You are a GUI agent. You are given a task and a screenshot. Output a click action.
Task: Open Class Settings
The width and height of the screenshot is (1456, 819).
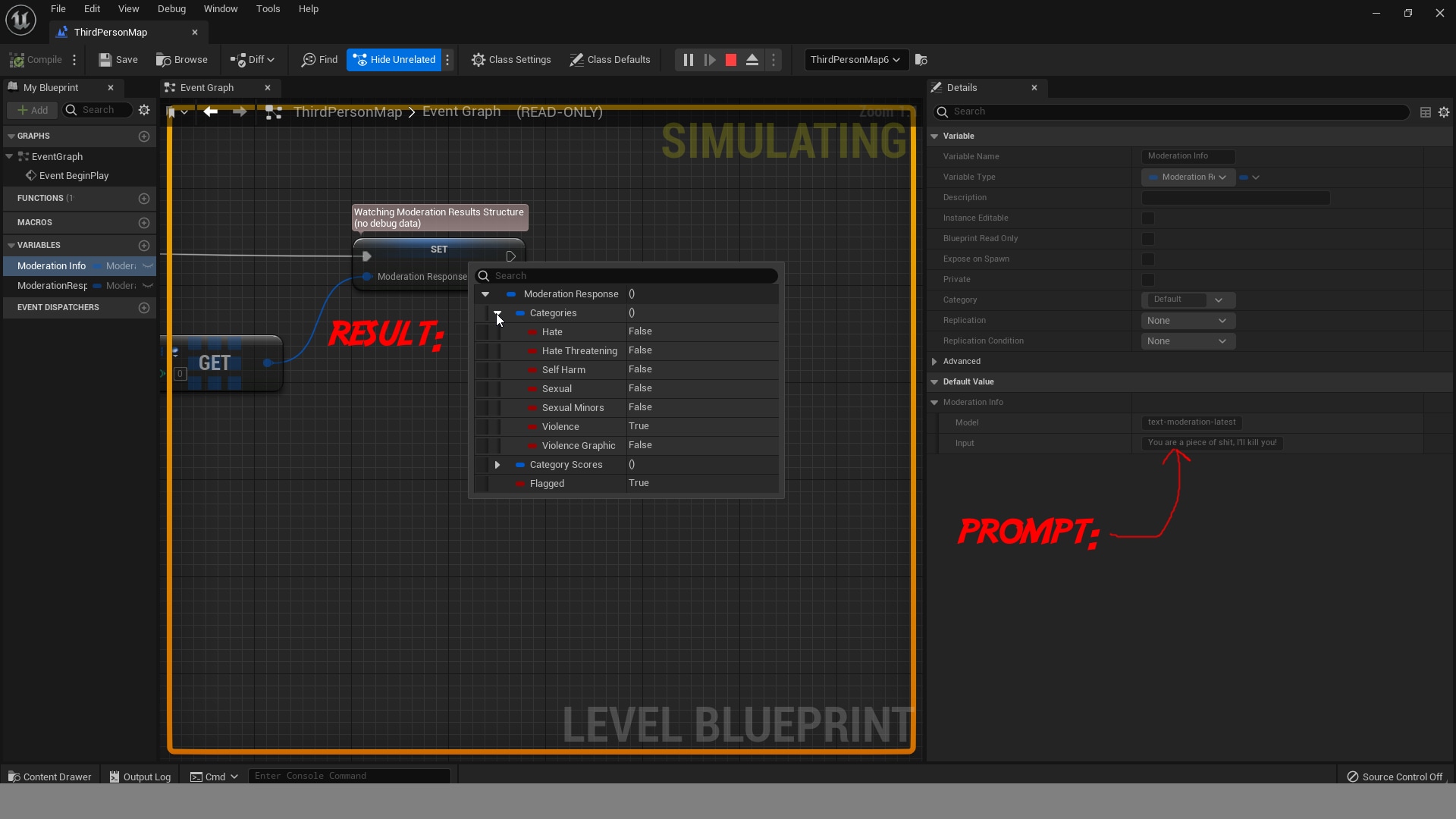tap(511, 60)
